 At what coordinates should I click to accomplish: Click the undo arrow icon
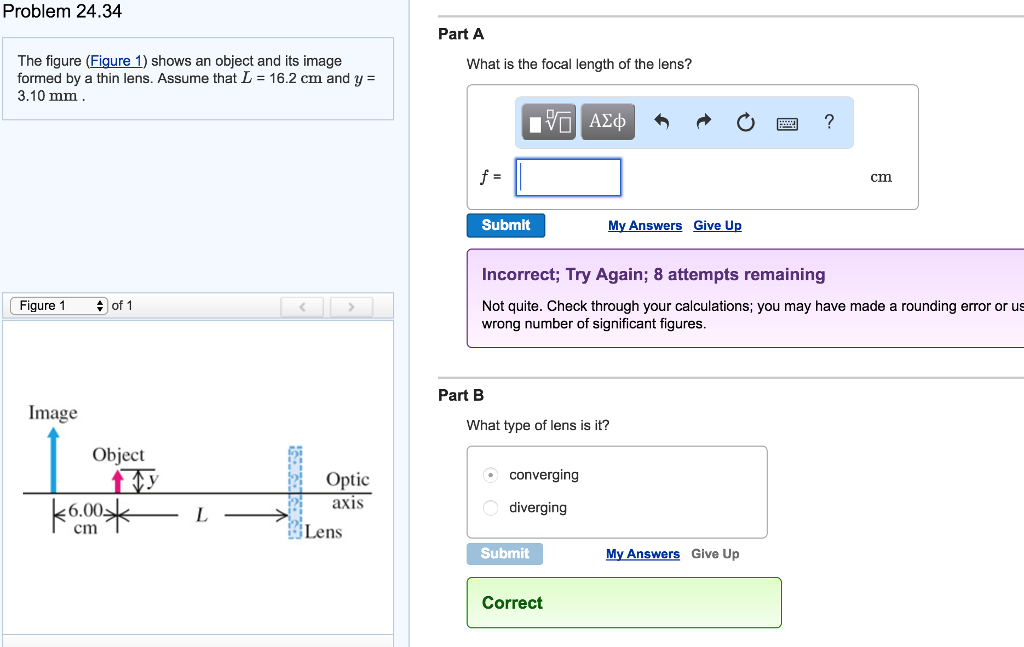(x=662, y=122)
